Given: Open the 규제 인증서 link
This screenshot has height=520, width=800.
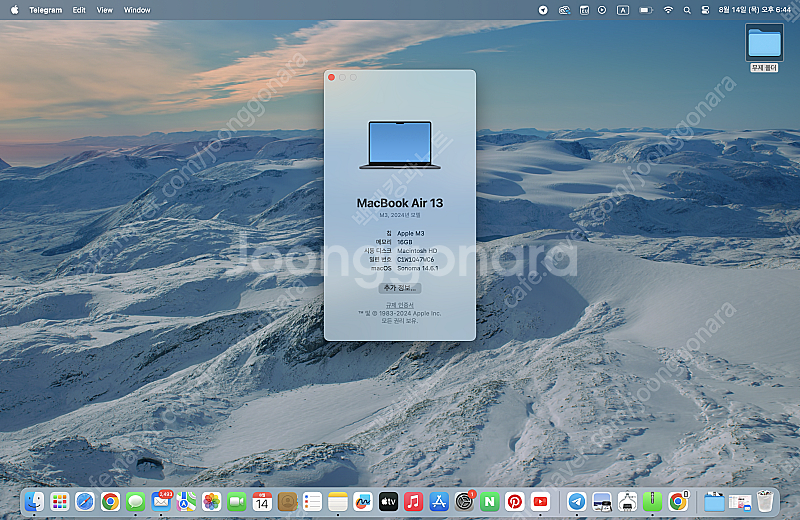Looking at the screenshot, I should coord(400,305).
